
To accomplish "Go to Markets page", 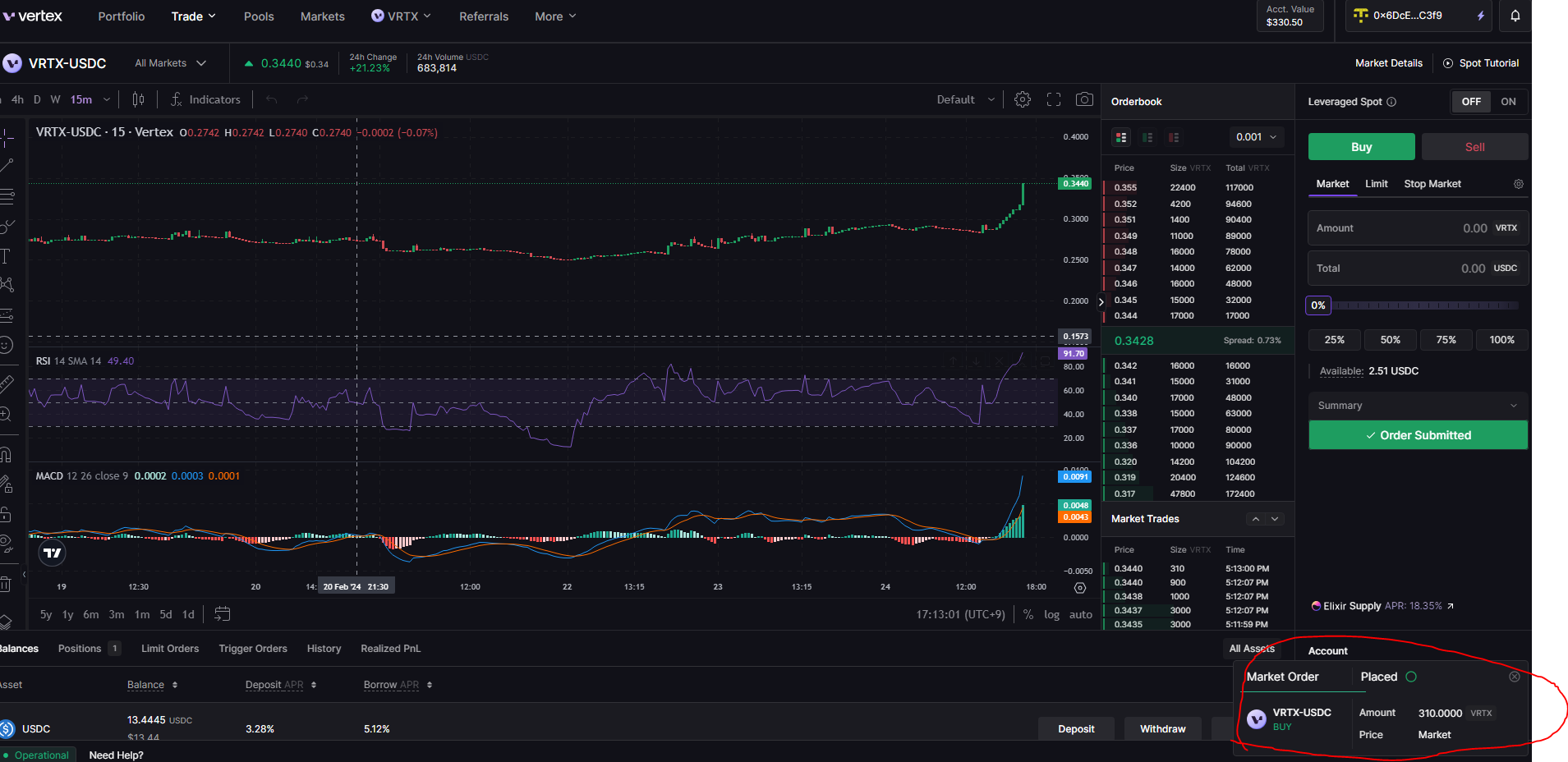I will pyautogui.click(x=322, y=16).
